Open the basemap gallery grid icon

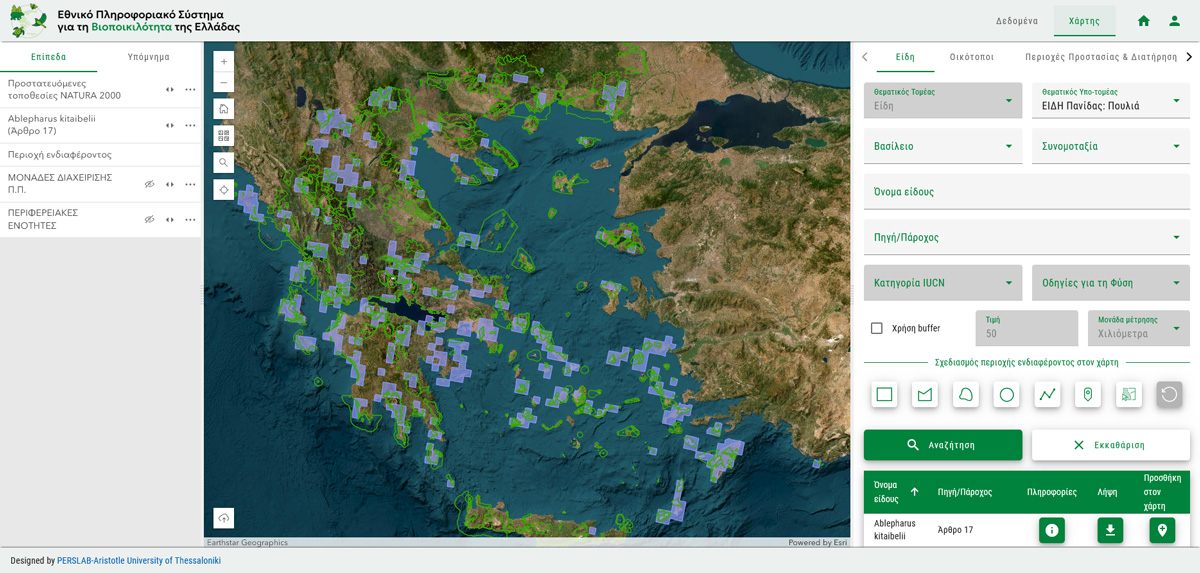click(x=224, y=135)
